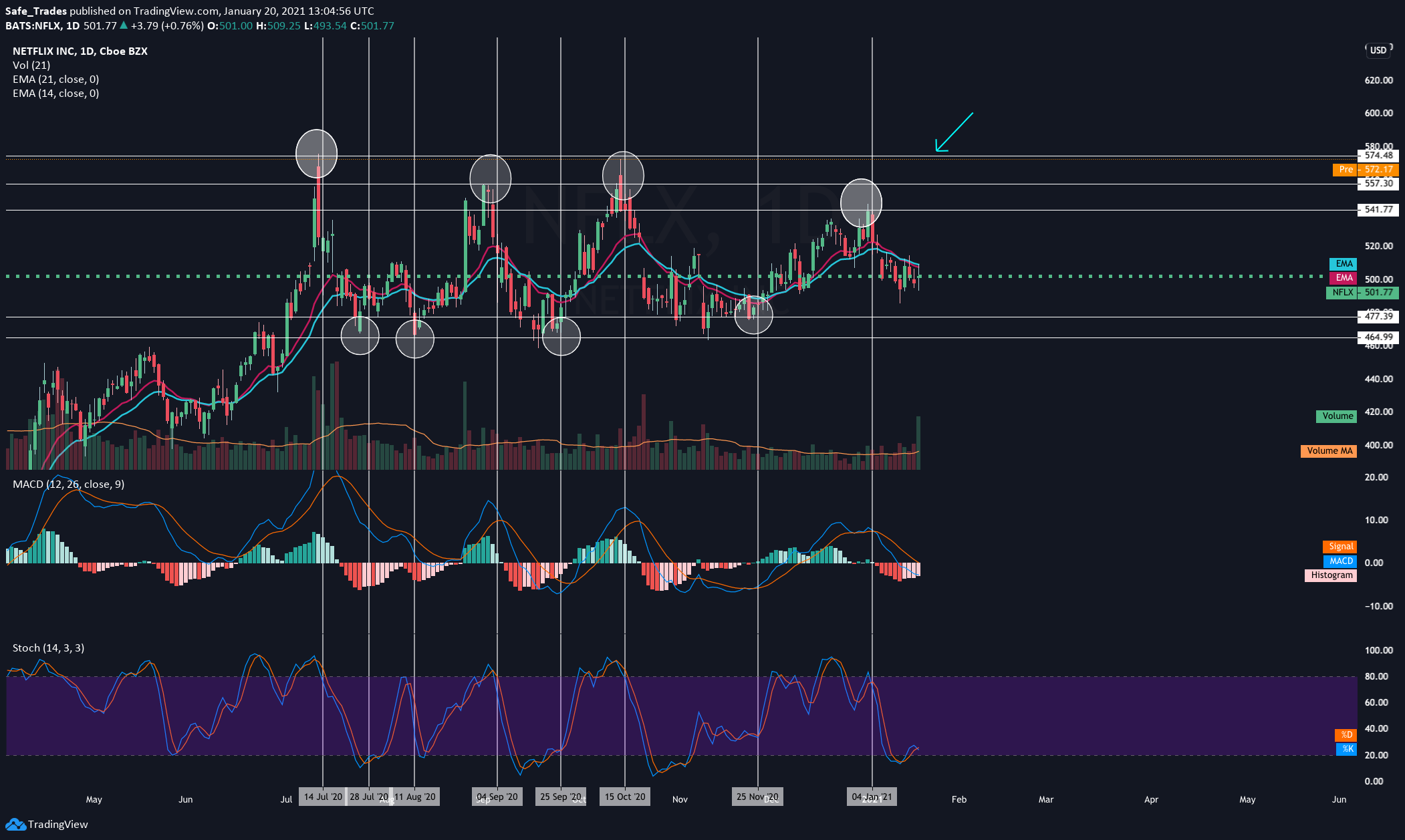Click the 60.00 tick on the Stoch scale
This screenshot has width=1405, height=840.
coord(1376,702)
